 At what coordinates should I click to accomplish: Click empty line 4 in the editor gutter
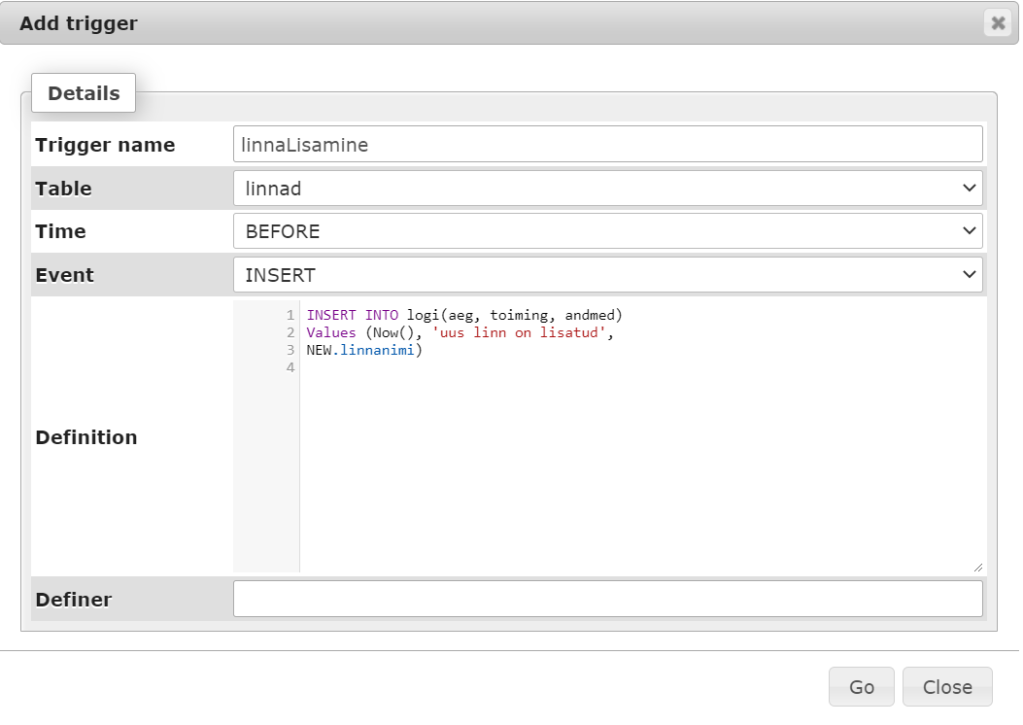[291, 367]
